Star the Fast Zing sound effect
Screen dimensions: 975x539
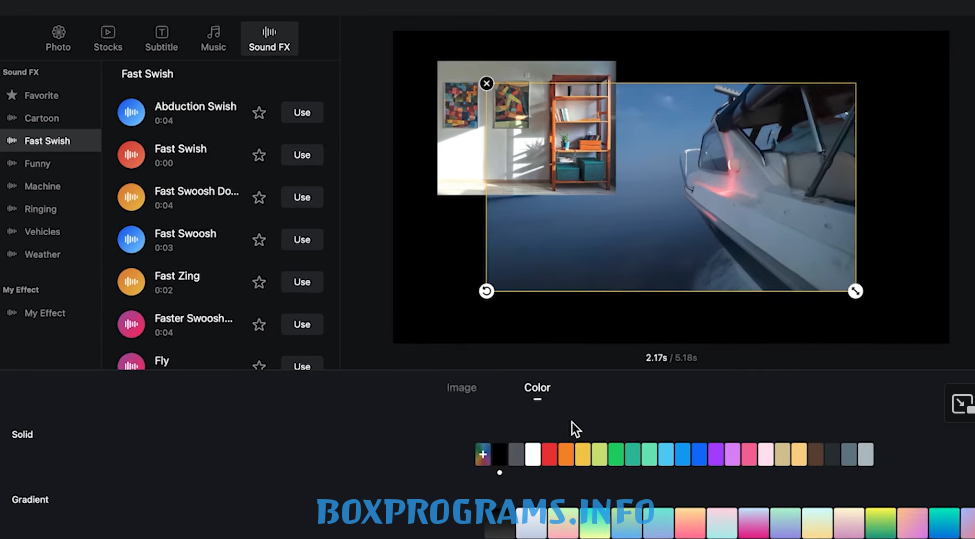259,283
